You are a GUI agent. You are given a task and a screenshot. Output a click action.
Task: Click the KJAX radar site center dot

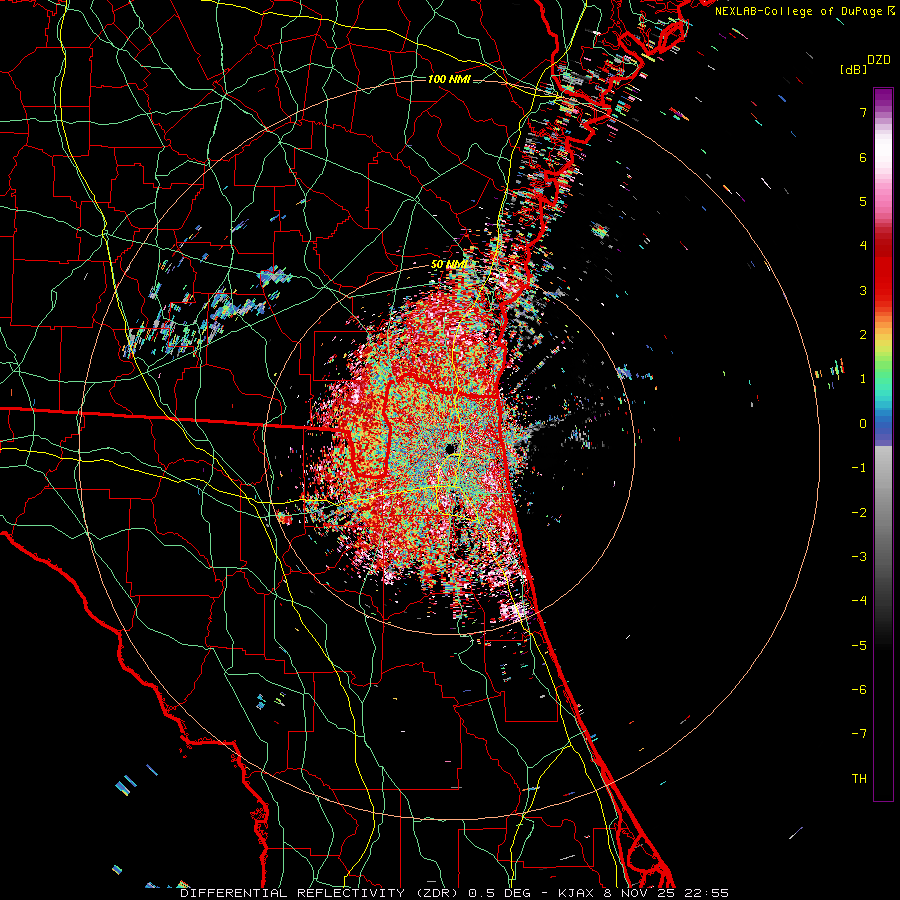[450, 448]
